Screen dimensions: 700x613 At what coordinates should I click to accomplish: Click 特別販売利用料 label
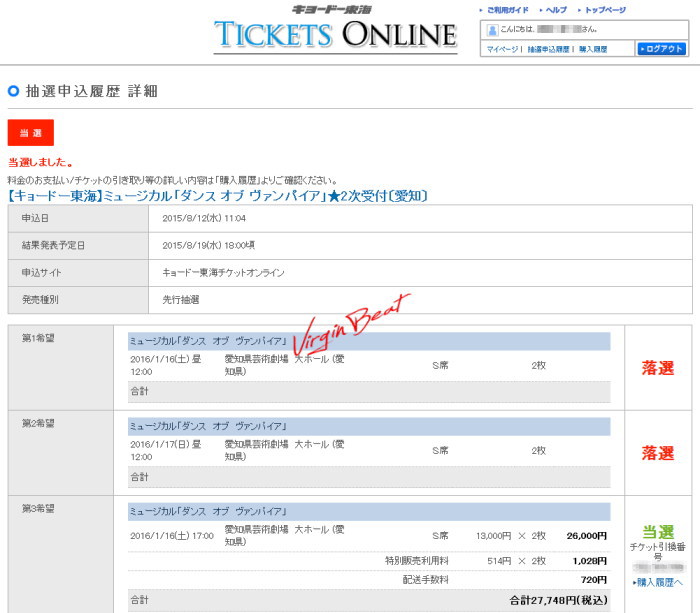[x=417, y=561]
